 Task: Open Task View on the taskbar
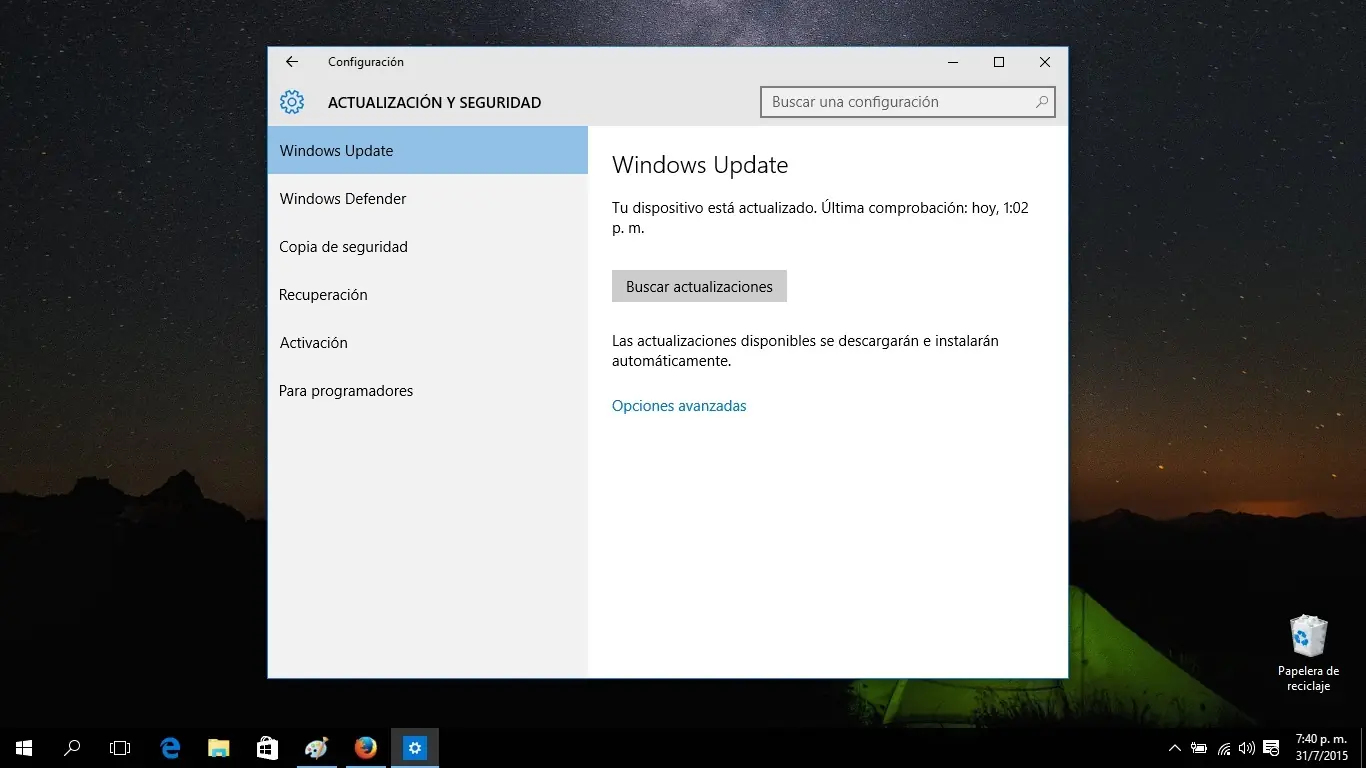[x=120, y=748]
